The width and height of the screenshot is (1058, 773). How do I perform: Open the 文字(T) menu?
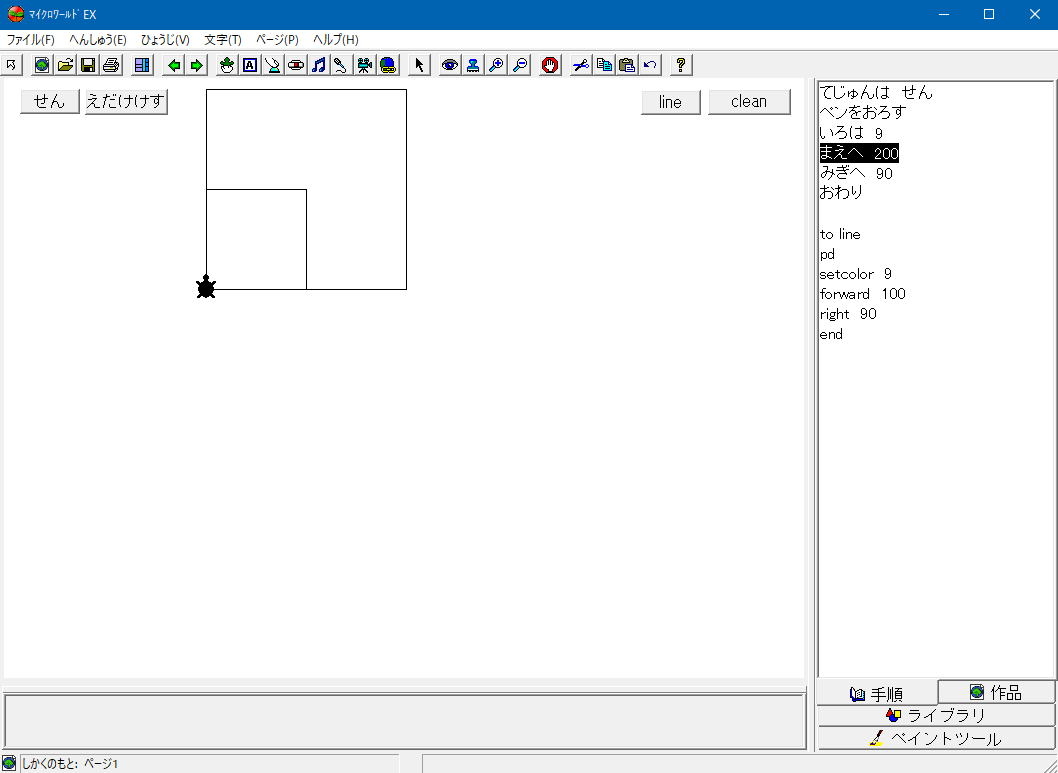click(223, 40)
